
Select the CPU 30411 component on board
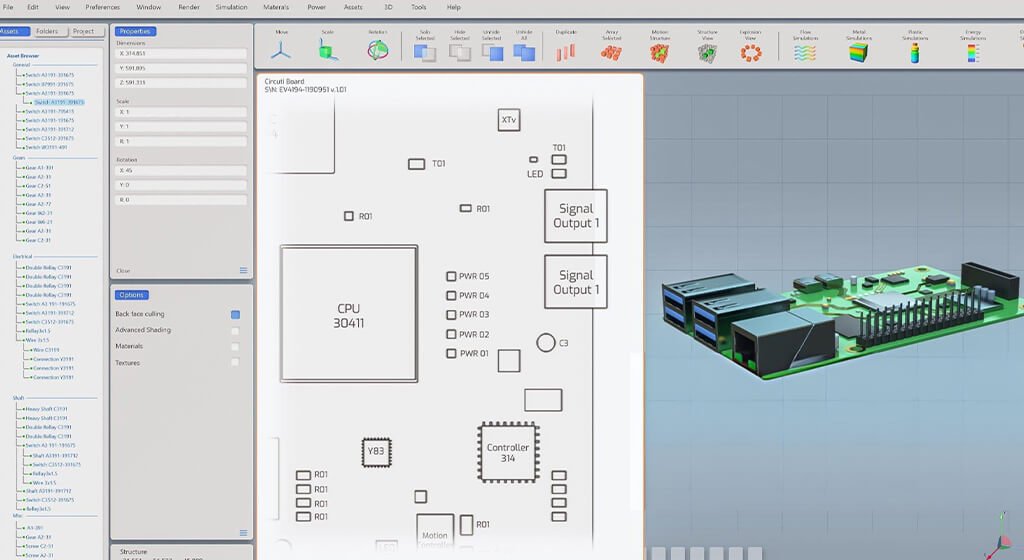click(x=349, y=314)
